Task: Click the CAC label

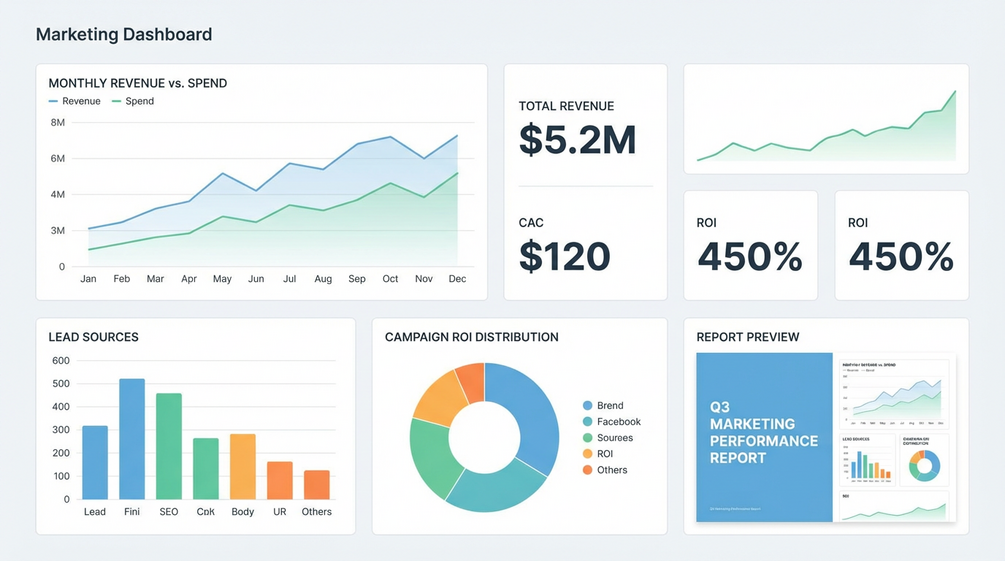Action: (531, 223)
